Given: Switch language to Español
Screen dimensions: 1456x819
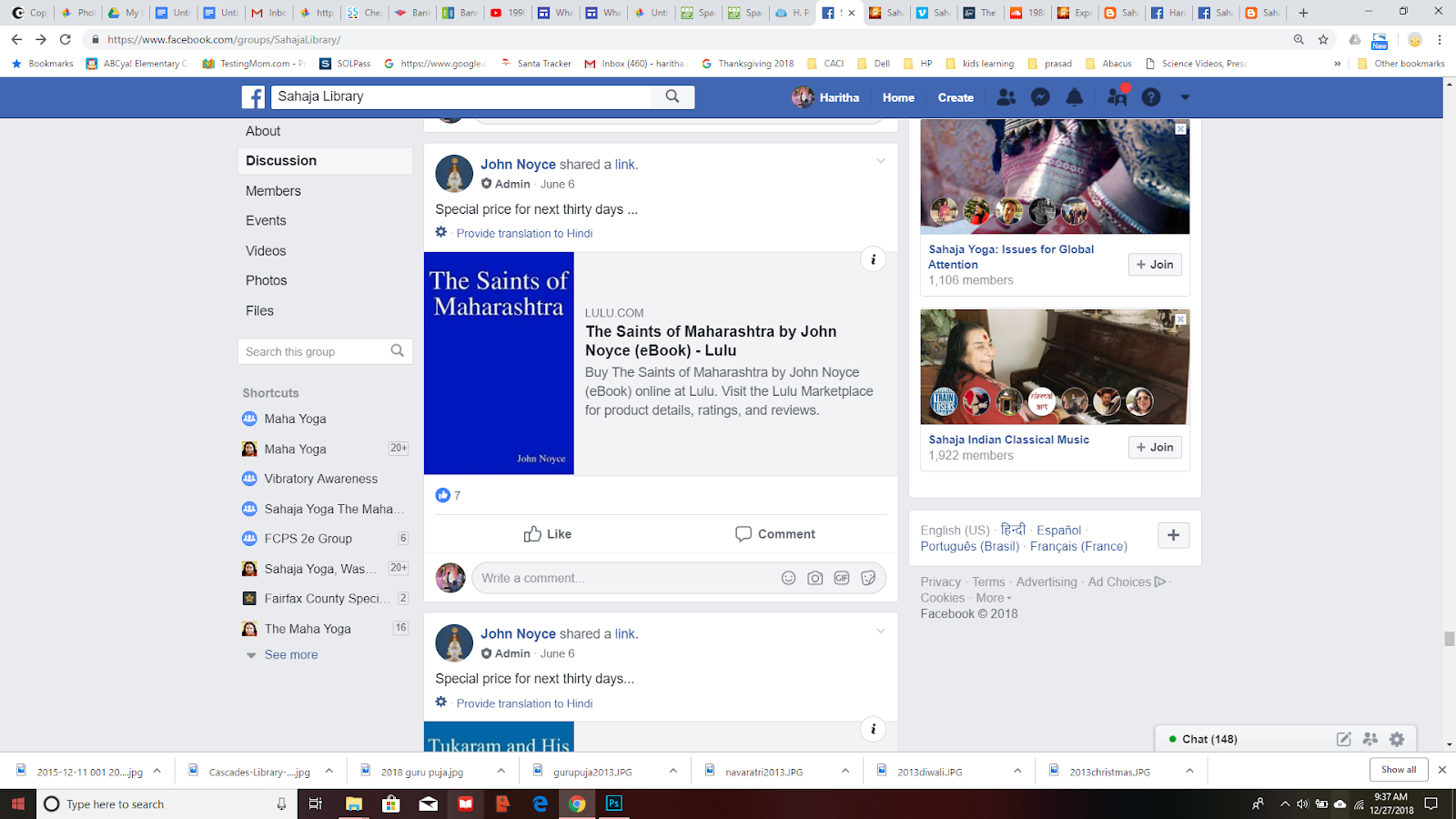Looking at the screenshot, I should 1058,531.
